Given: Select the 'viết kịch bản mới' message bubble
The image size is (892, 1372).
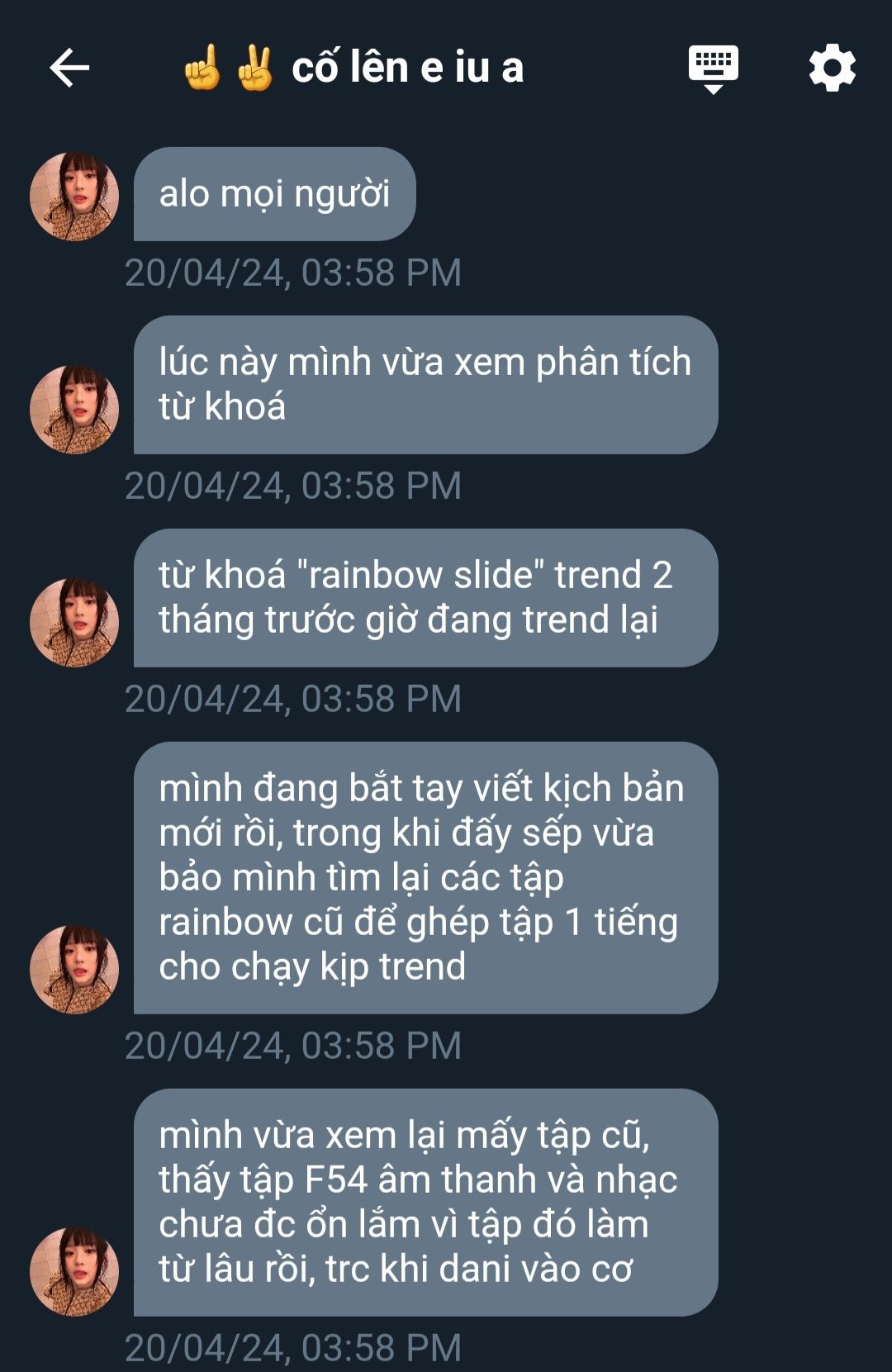Looking at the screenshot, I should (x=425, y=878).
